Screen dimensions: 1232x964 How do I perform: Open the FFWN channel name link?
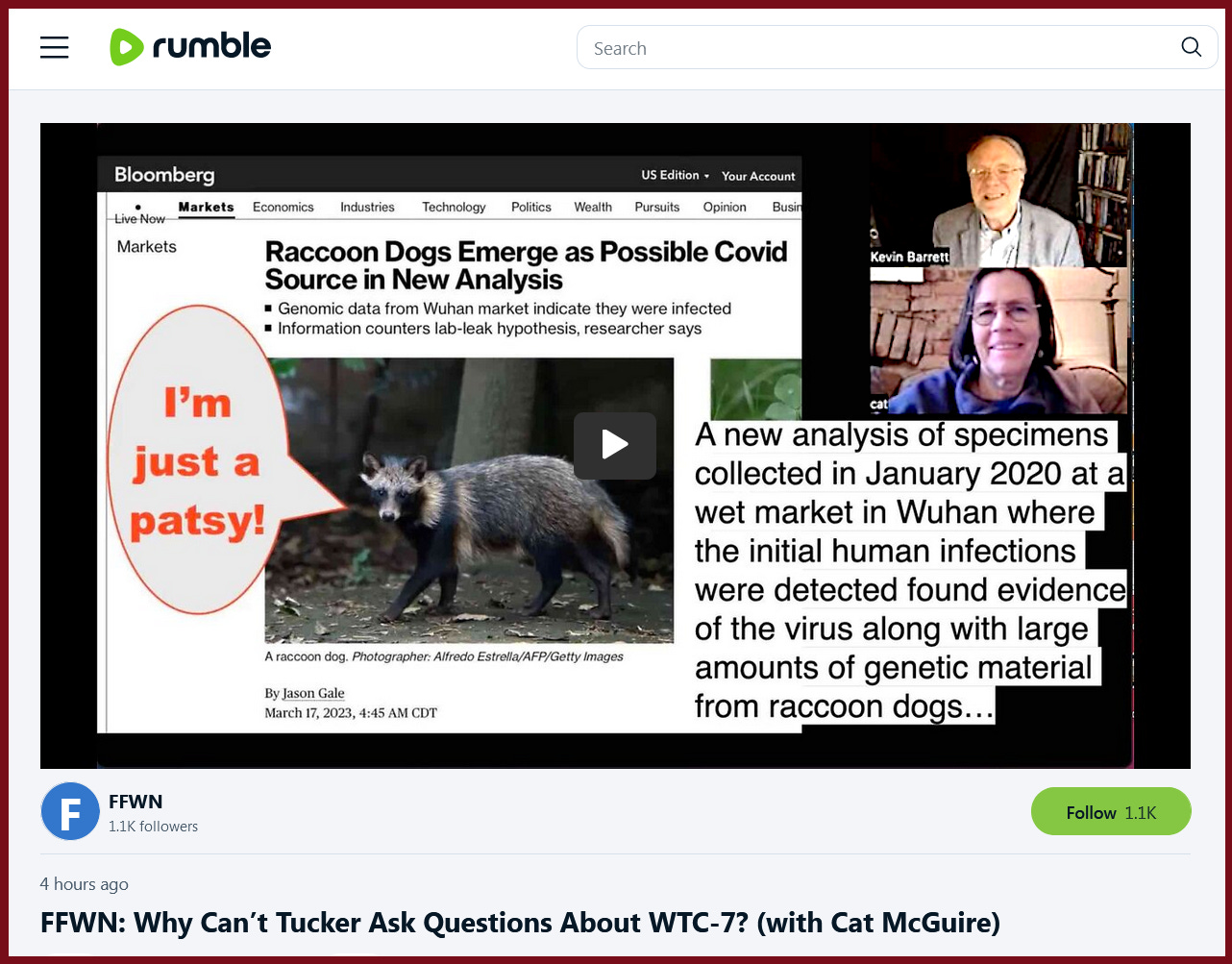tap(136, 802)
